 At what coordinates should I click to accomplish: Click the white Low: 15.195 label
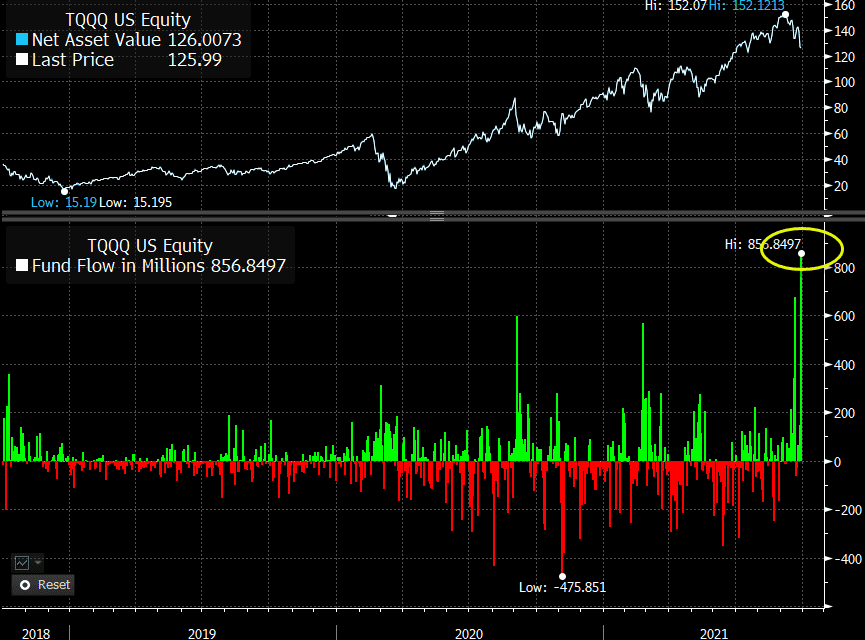(136, 202)
